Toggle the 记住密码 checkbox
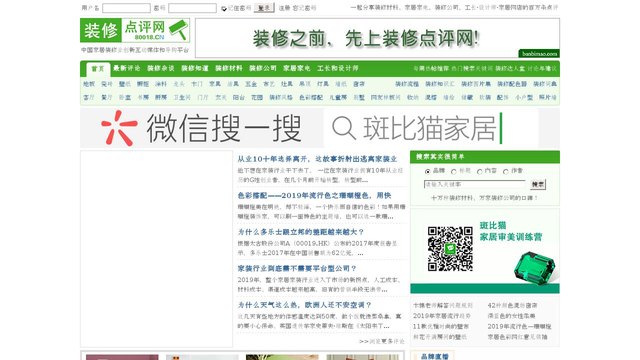 [224, 9]
